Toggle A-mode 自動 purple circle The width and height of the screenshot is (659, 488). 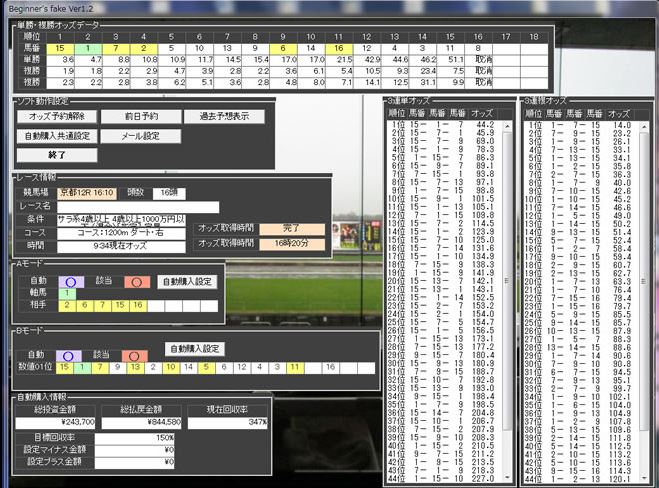coord(69,282)
